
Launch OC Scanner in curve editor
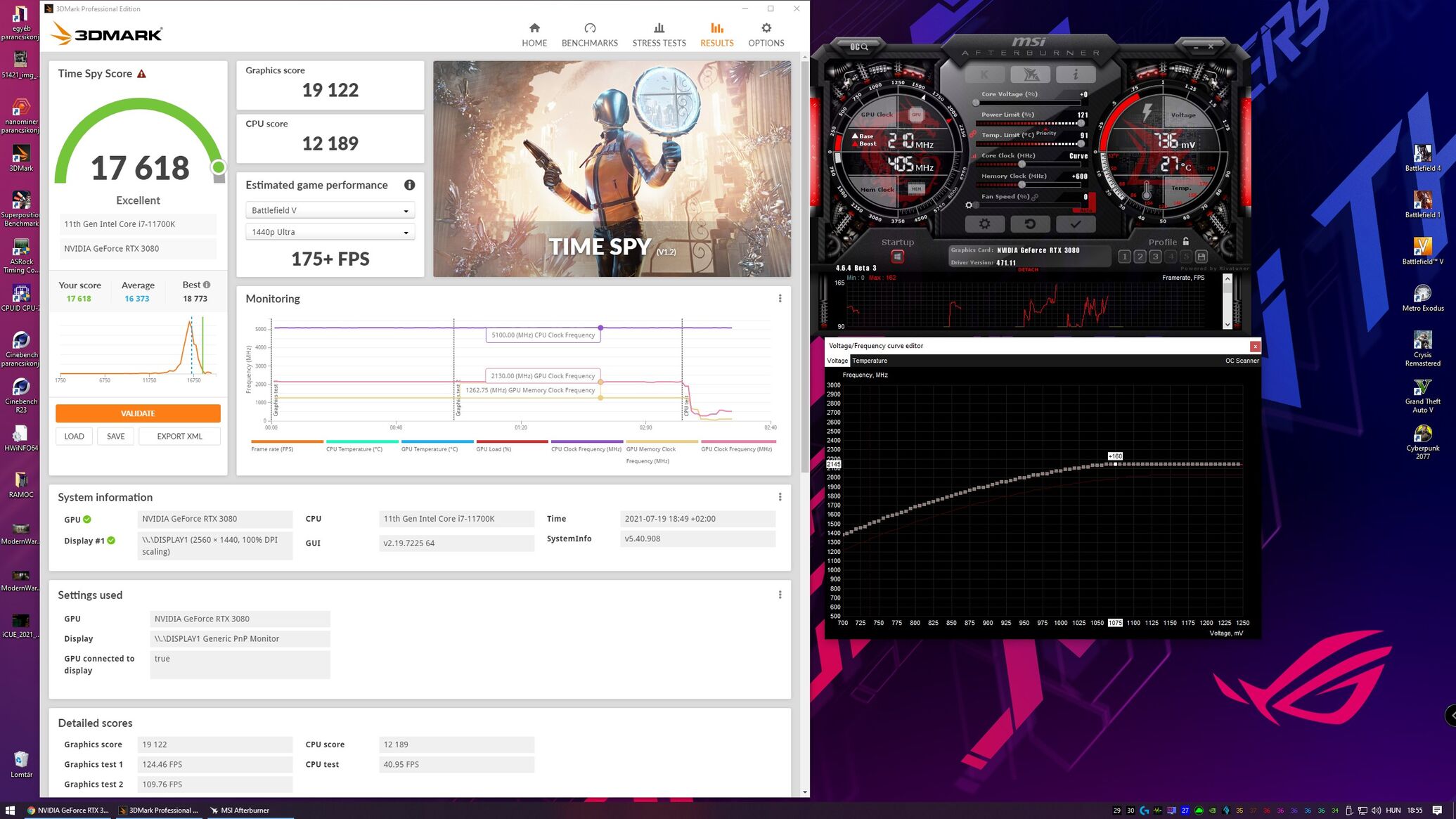(1242, 361)
